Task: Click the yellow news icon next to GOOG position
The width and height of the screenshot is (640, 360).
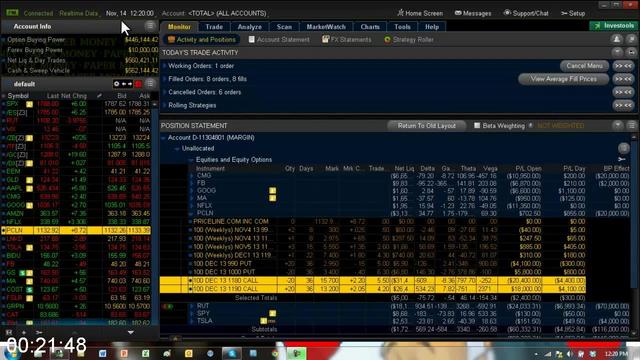Action: (x=272, y=190)
